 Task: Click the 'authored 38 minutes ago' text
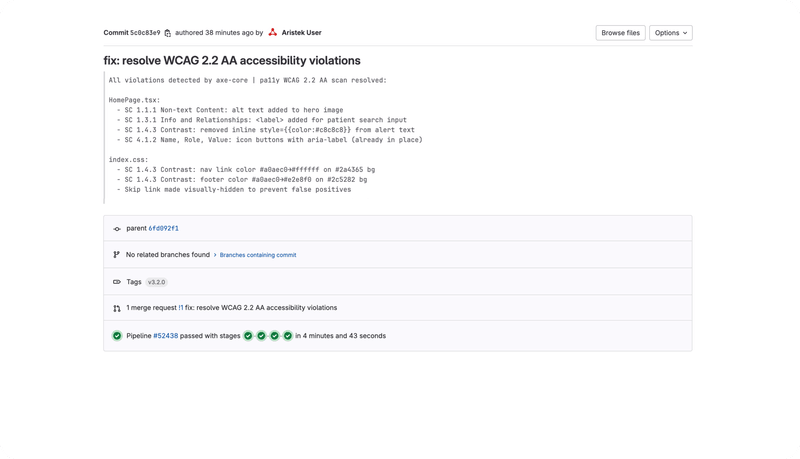(214, 33)
